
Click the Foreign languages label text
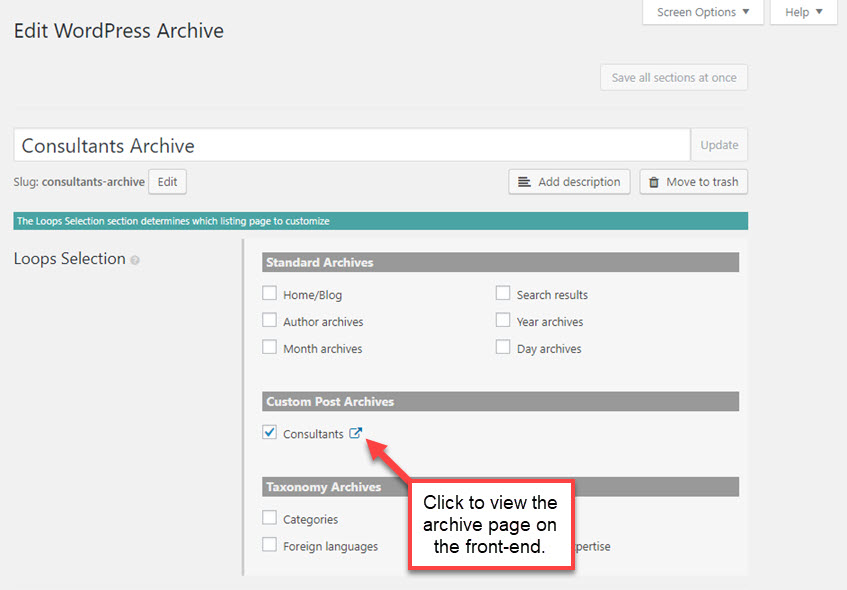pos(331,547)
